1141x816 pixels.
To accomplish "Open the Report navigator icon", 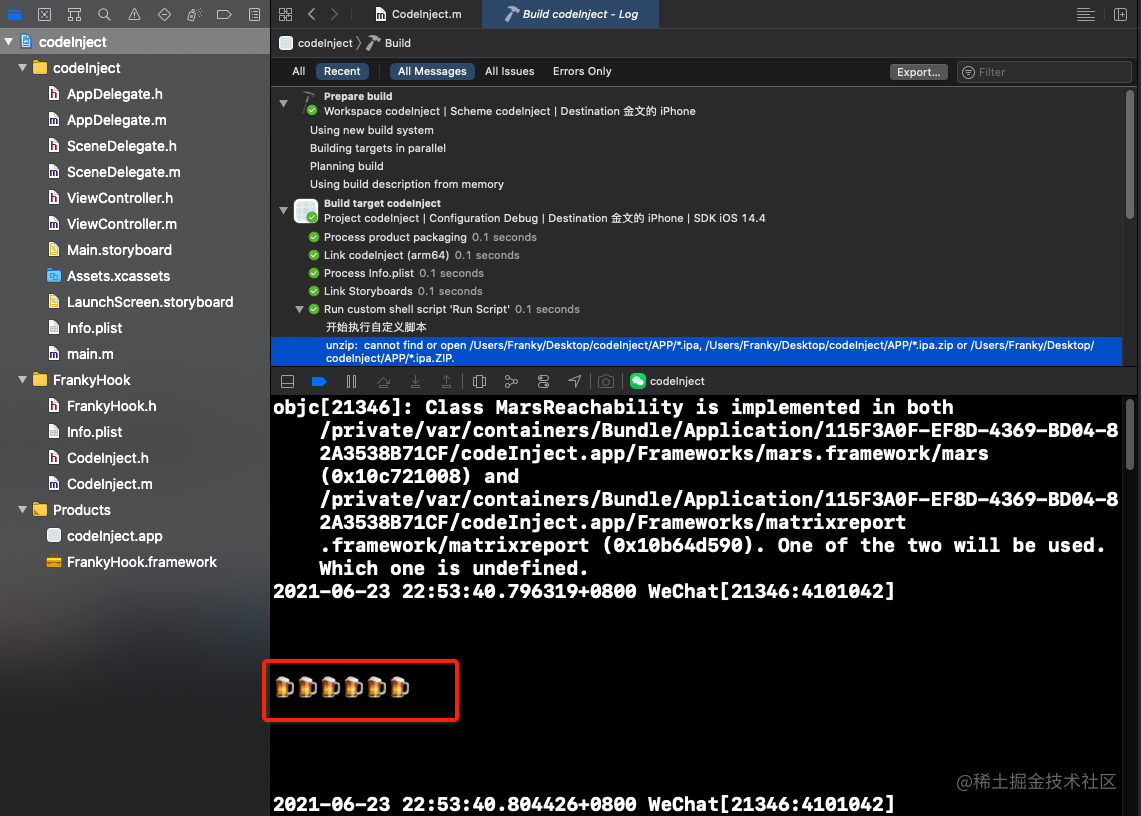I will pos(254,14).
